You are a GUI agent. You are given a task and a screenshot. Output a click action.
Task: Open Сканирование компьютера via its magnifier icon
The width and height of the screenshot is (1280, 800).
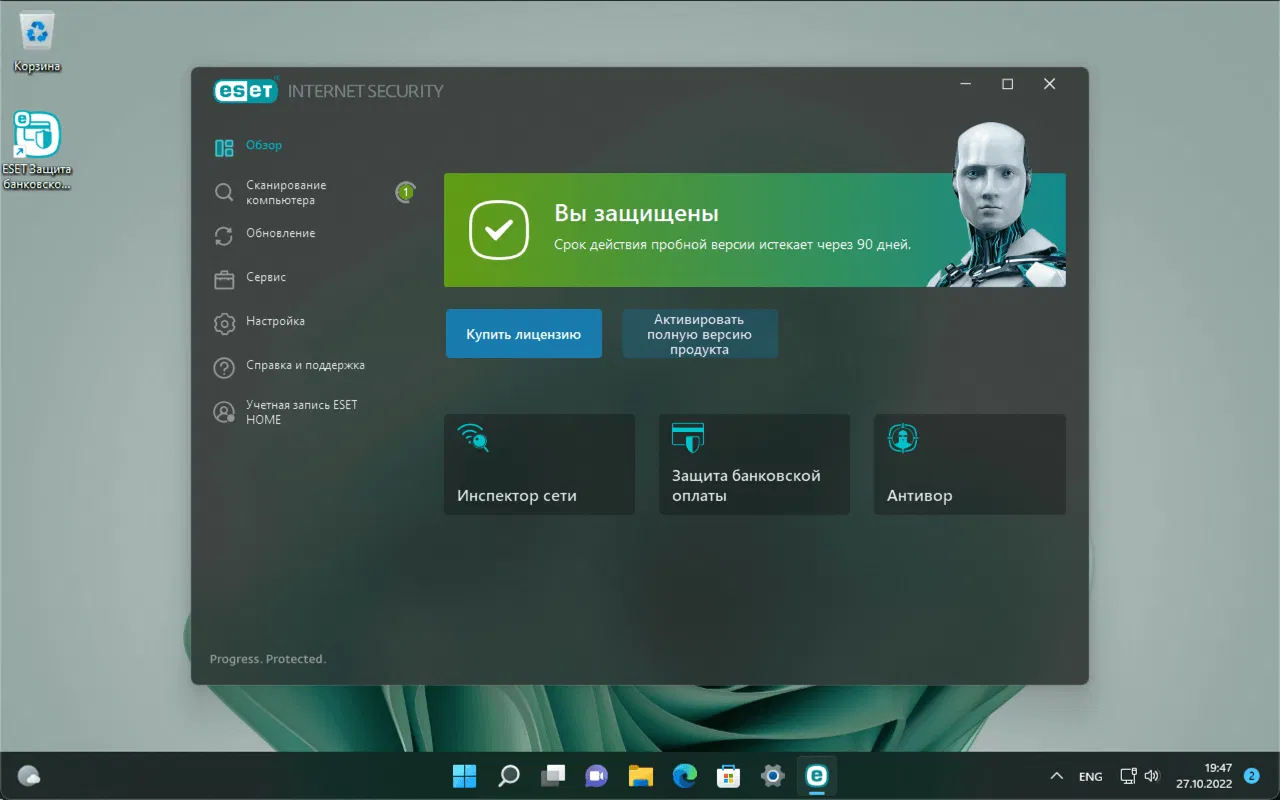tap(223, 192)
